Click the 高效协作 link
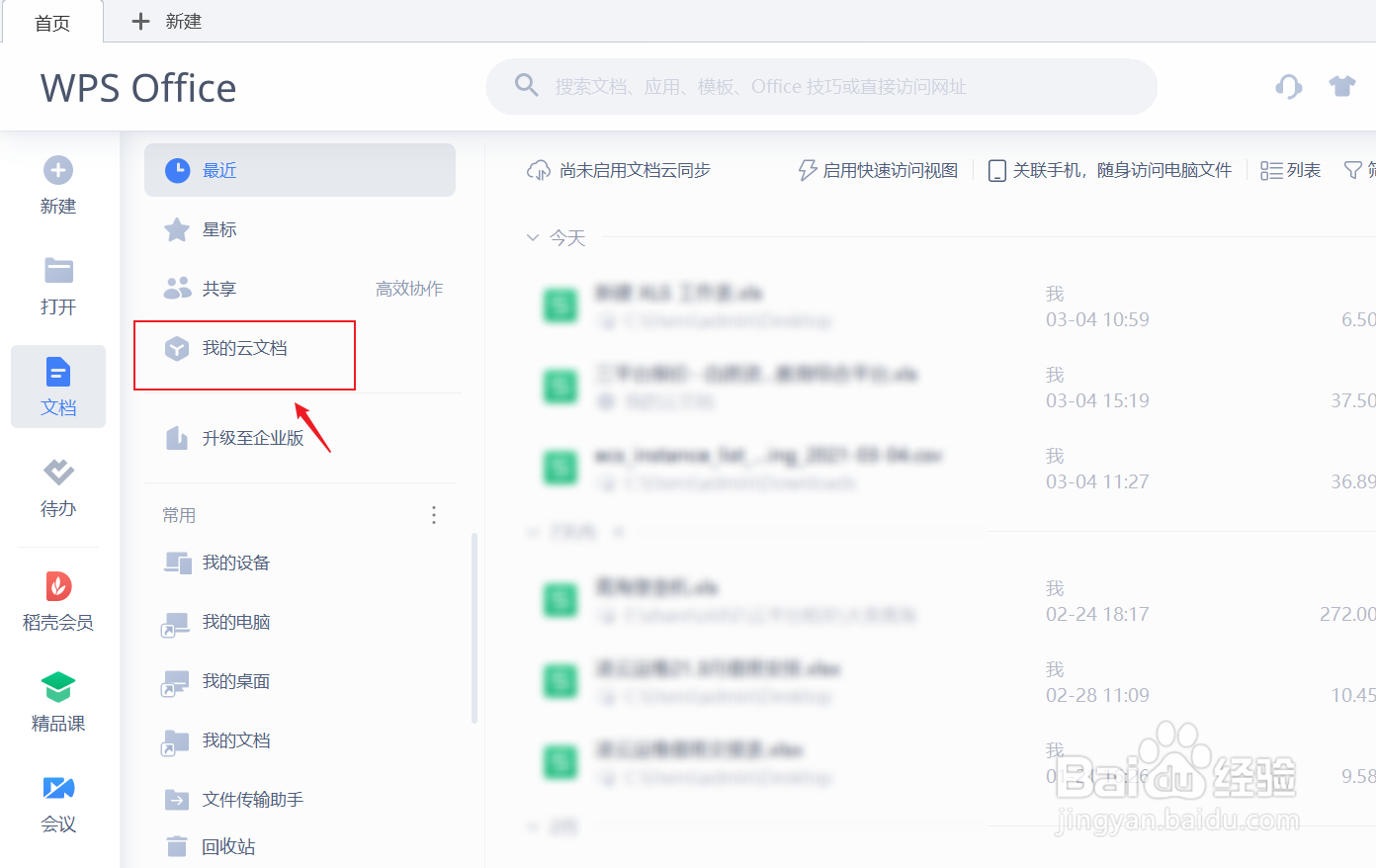Viewport: 1376px width, 868px height. 409,289
